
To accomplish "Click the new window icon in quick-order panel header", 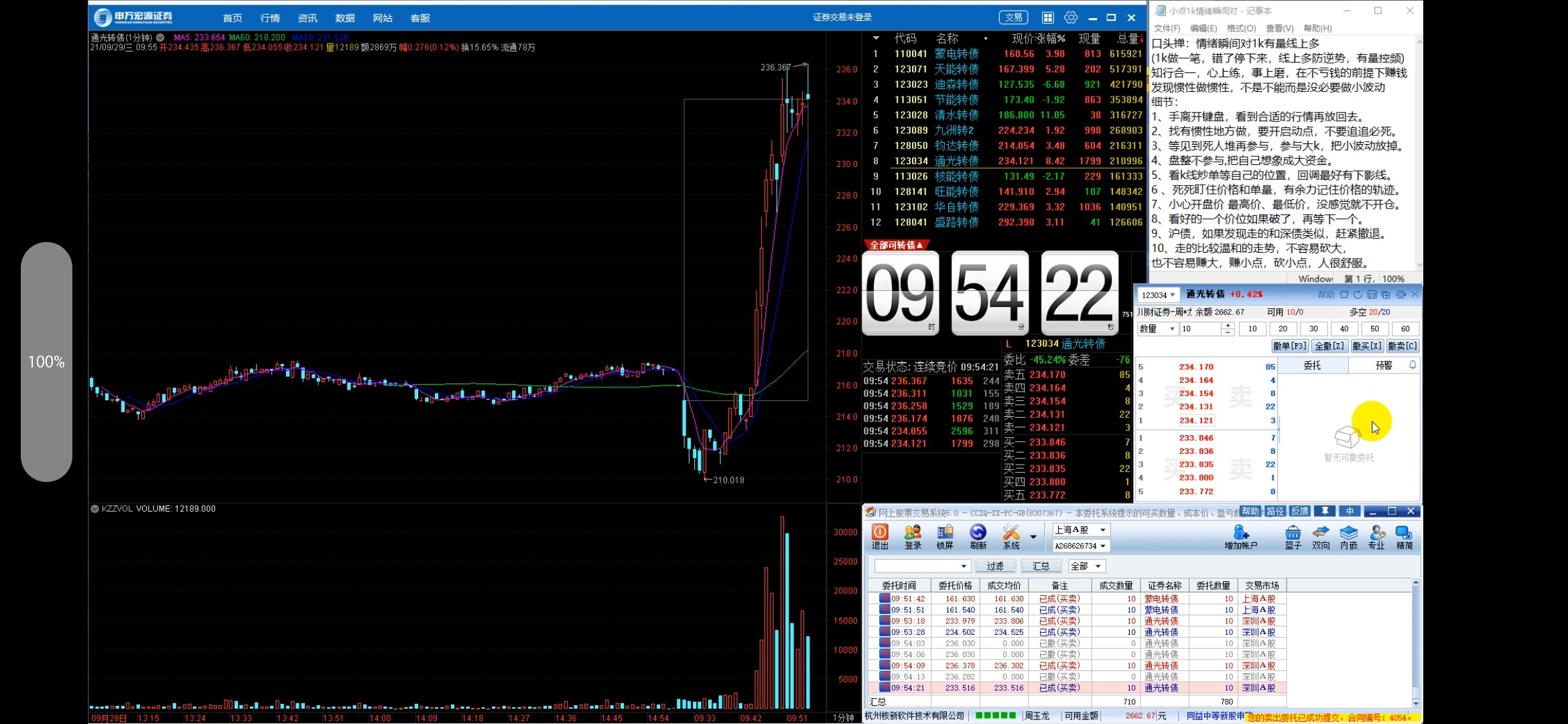I will [x=1386, y=295].
